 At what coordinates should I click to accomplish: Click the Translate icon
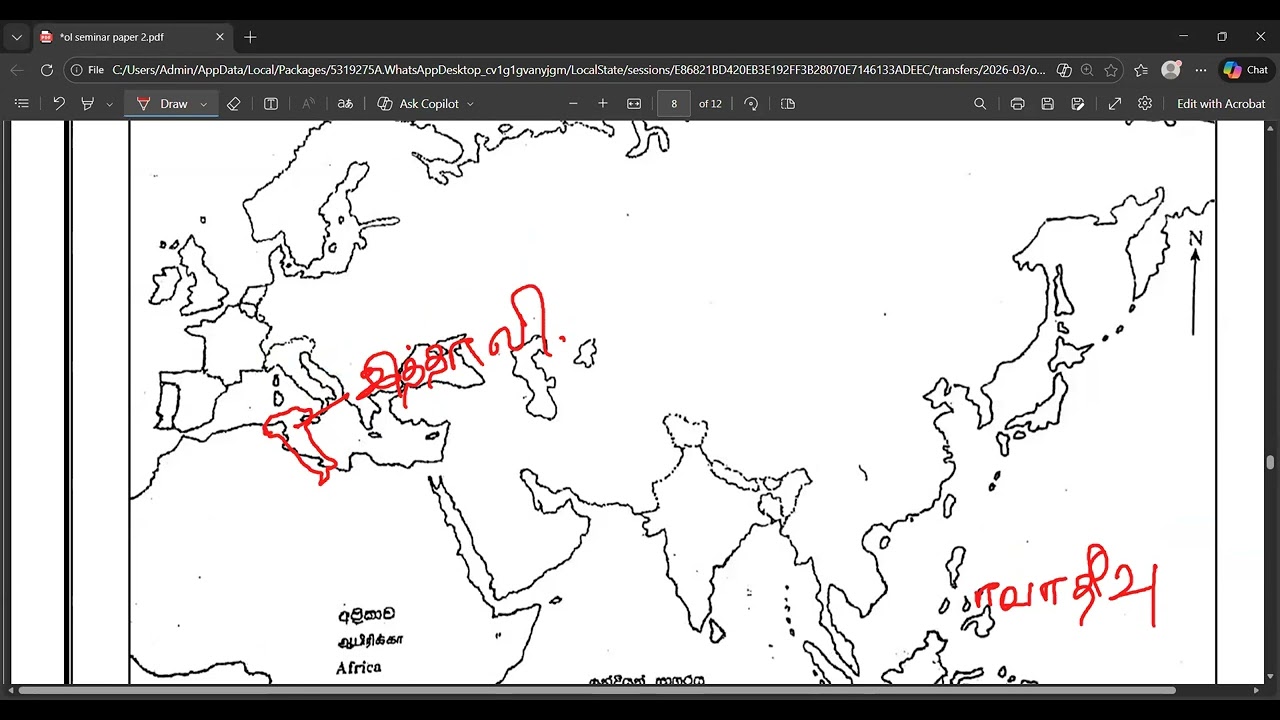click(345, 104)
